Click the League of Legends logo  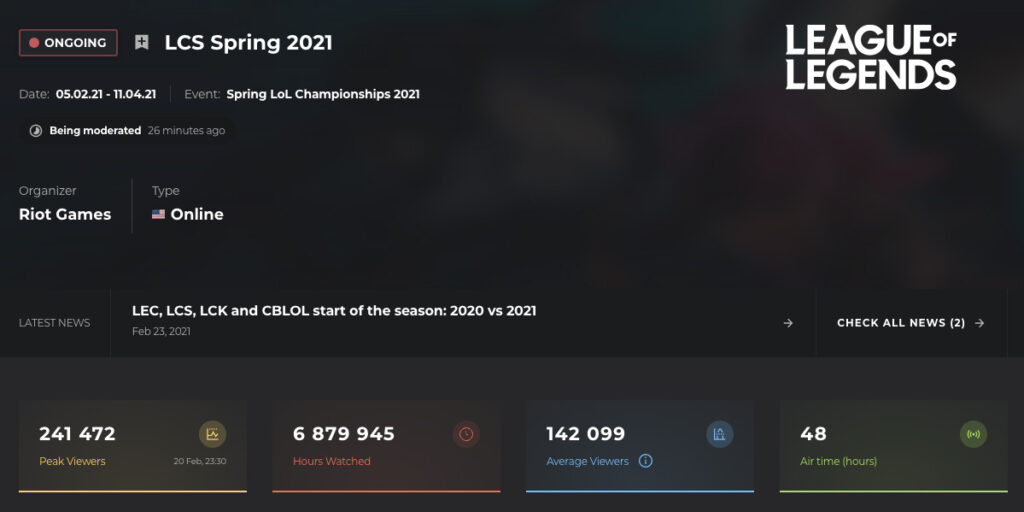point(871,57)
